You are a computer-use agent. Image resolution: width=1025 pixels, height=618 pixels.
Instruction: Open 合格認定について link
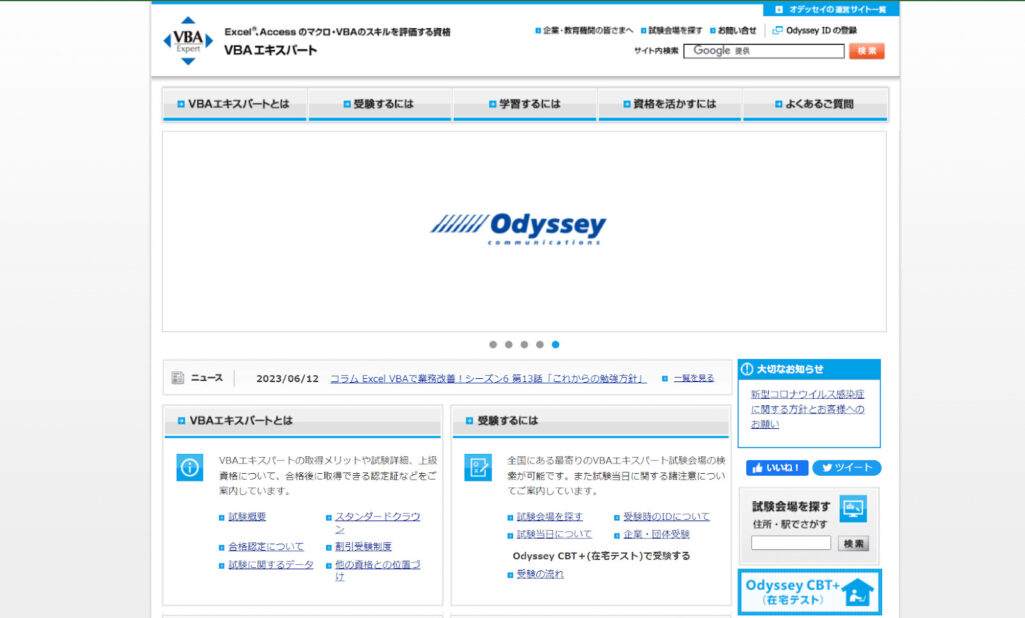(266, 547)
